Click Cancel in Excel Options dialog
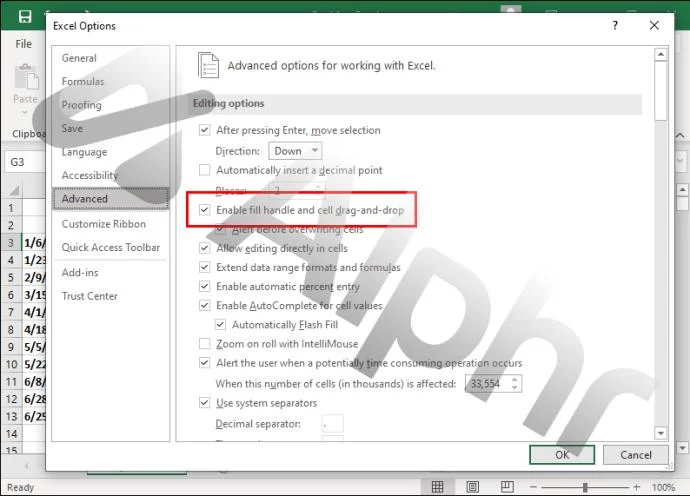This screenshot has height=496, width=690. 635,455
